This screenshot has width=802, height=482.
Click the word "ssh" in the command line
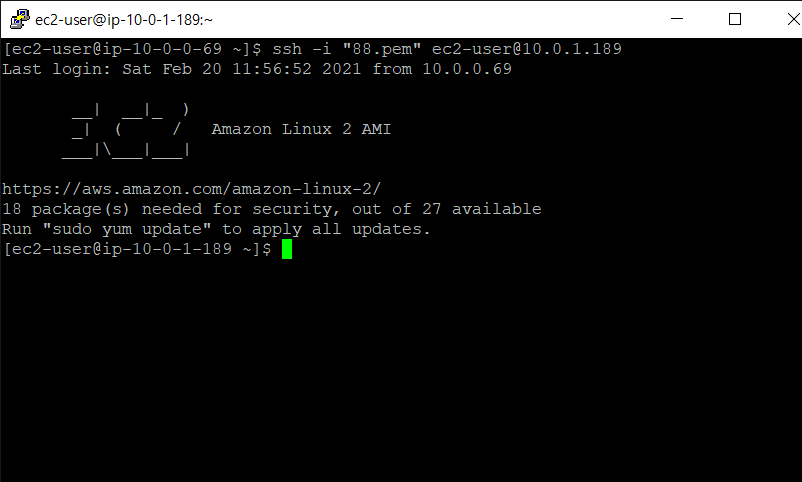[x=287, y=49]
